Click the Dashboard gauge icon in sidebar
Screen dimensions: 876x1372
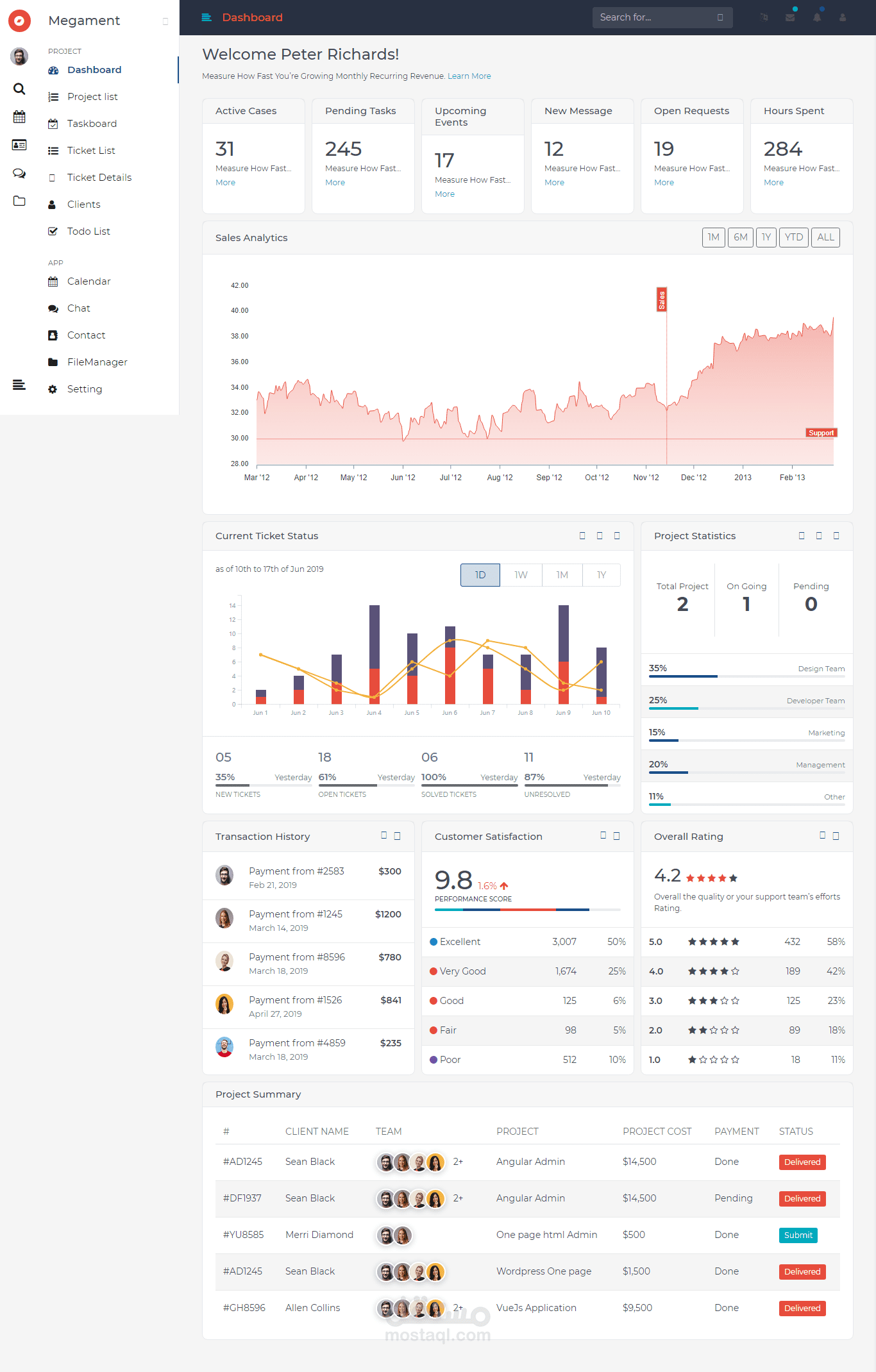pyautogui.click(x=53, y=70)
